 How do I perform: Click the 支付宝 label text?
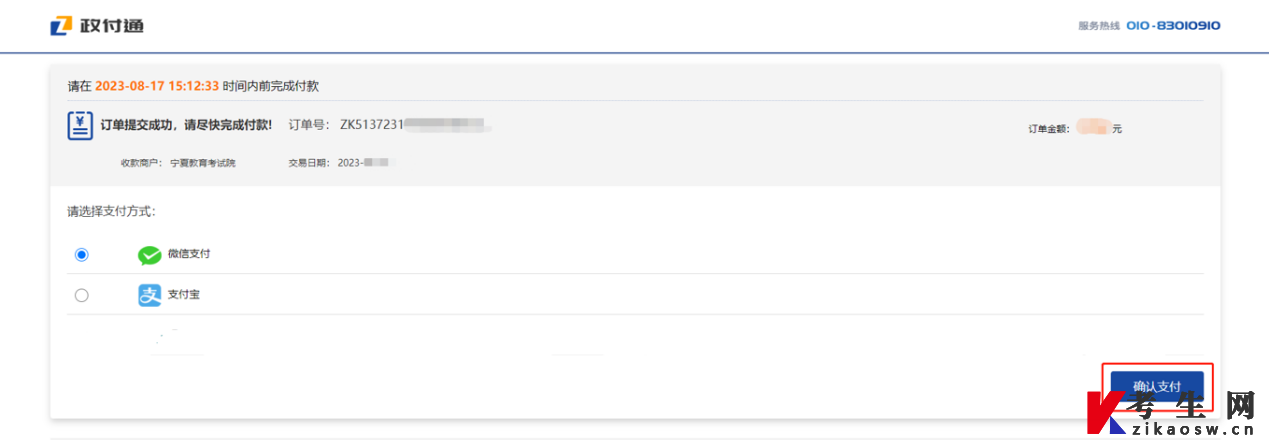coord(184,295)
